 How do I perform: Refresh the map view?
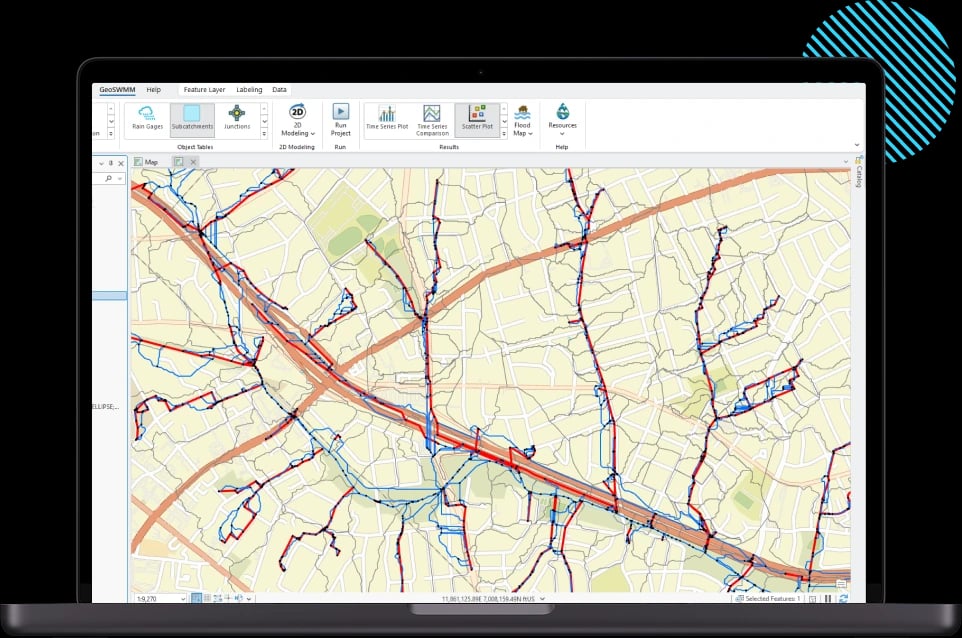pyautogui.click(x=843, y=599)
